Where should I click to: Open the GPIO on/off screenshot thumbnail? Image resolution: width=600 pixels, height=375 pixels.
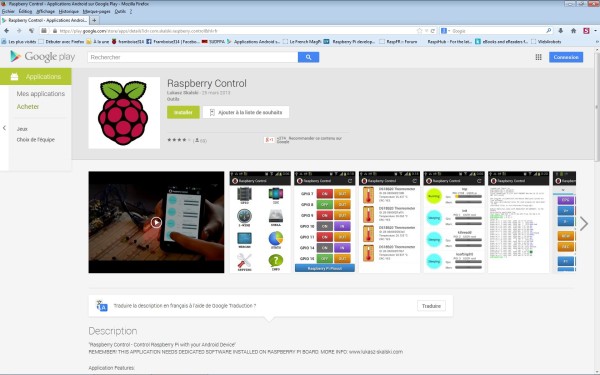coord(324,222)
